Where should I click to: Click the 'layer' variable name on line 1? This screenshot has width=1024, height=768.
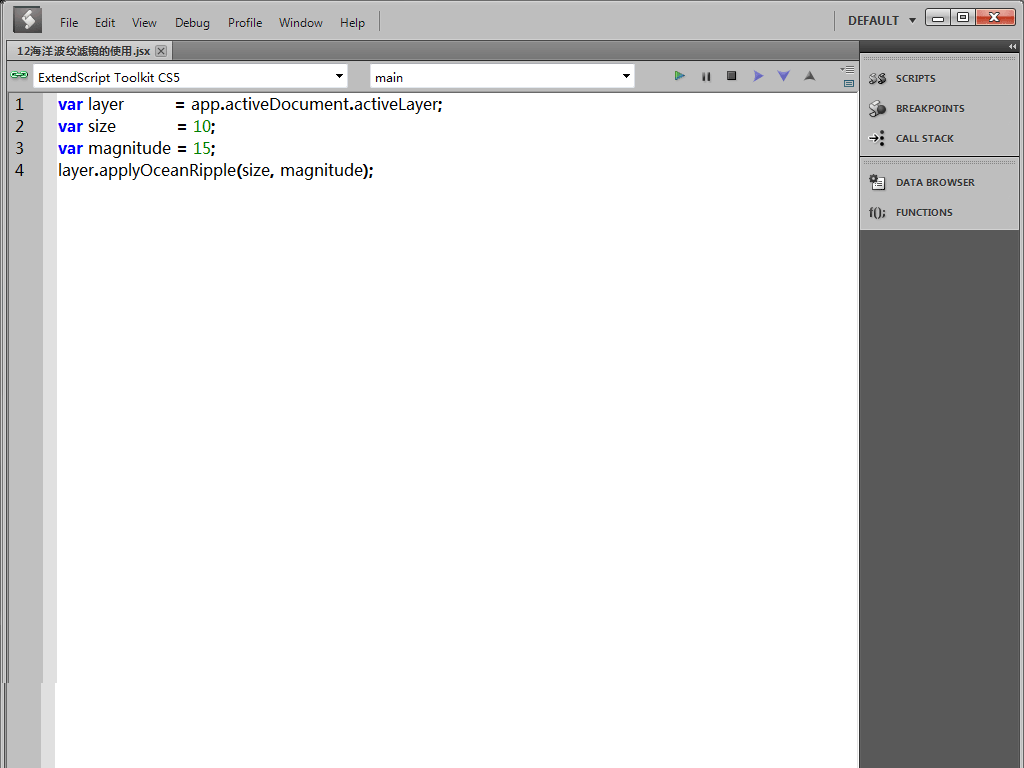click(x=106, y=104)
